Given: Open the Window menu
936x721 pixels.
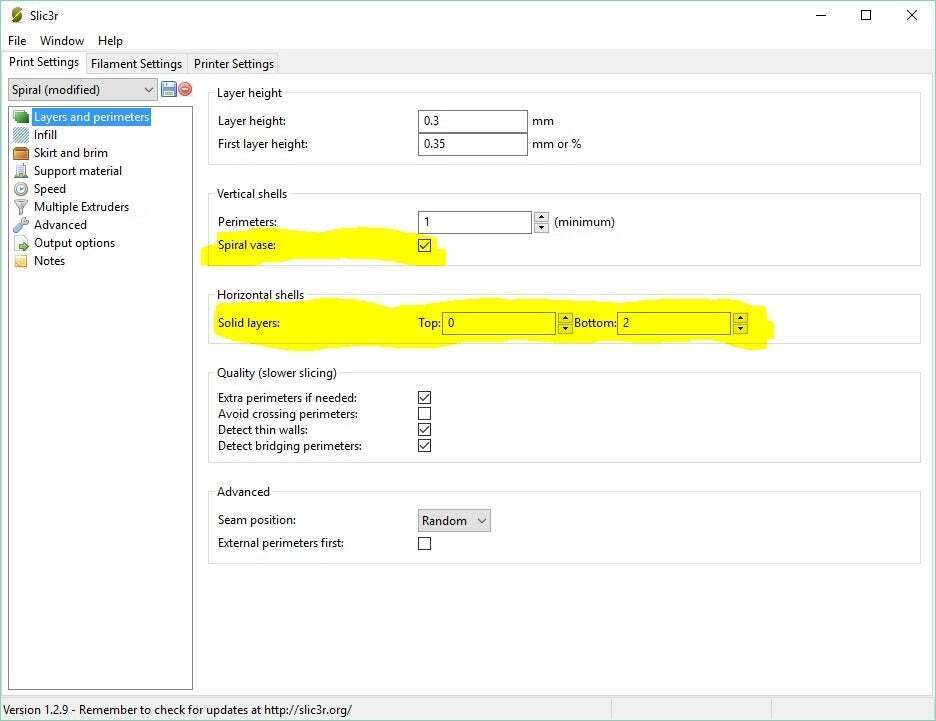Looking at the screenshot, I should pos(62,41).
